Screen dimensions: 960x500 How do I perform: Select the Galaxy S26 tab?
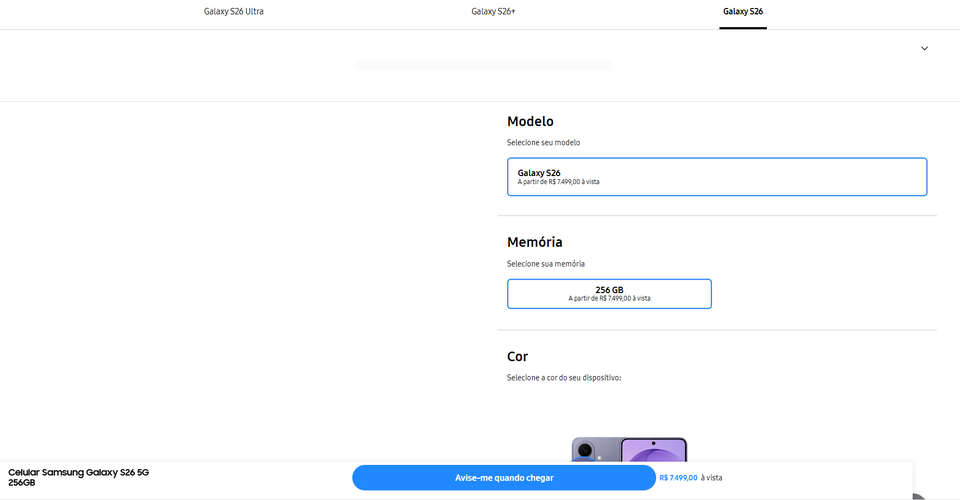[x=743, y=12]
